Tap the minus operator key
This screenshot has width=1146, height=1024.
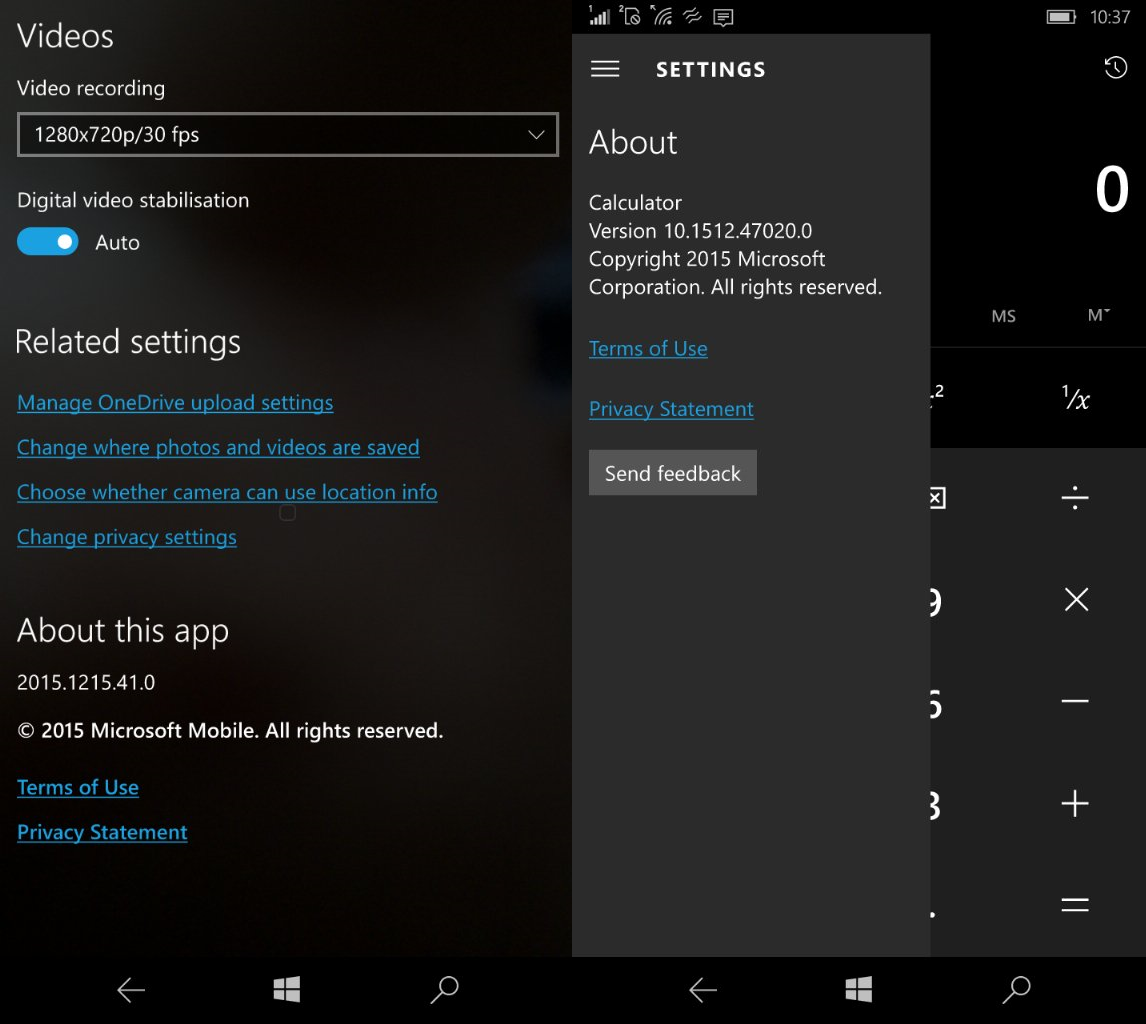[x=1074, y=701]
